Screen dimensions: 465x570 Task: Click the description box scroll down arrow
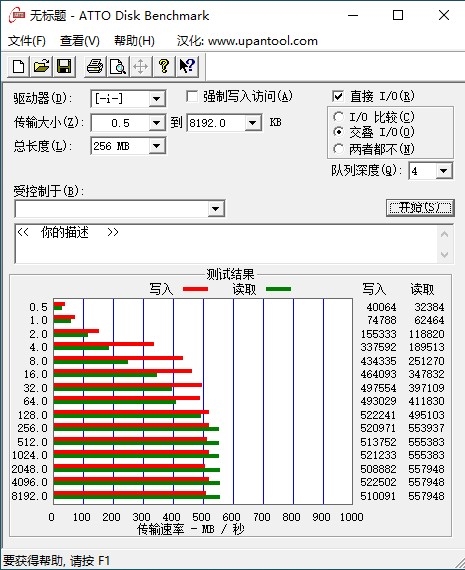click(444, 254)
